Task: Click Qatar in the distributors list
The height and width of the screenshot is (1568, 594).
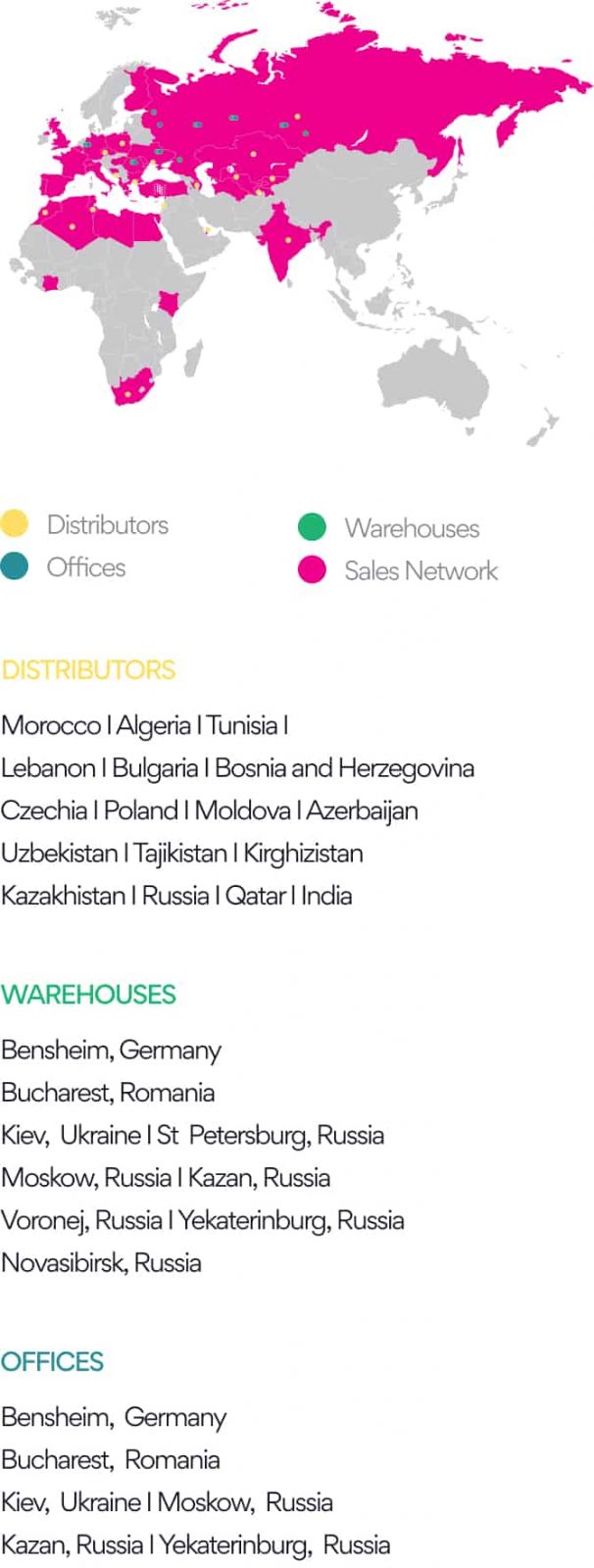Action: click(x=255, y=896)
